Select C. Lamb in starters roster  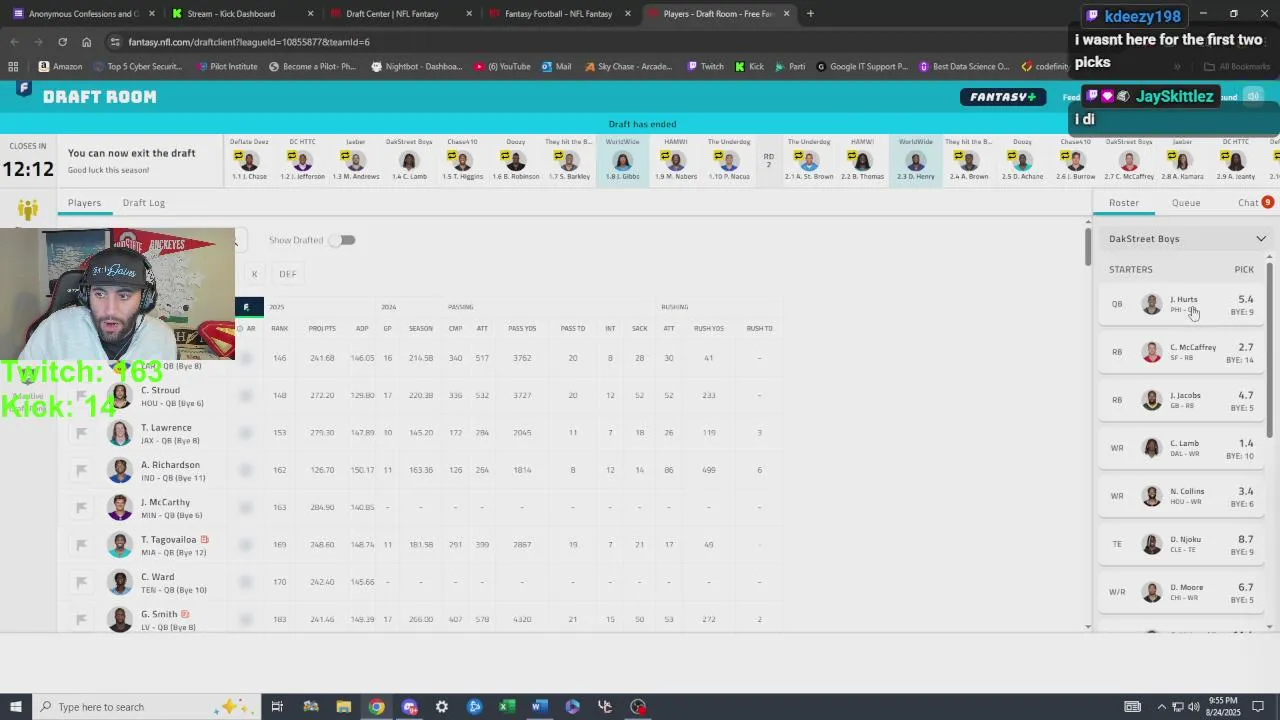(1183, 448)
